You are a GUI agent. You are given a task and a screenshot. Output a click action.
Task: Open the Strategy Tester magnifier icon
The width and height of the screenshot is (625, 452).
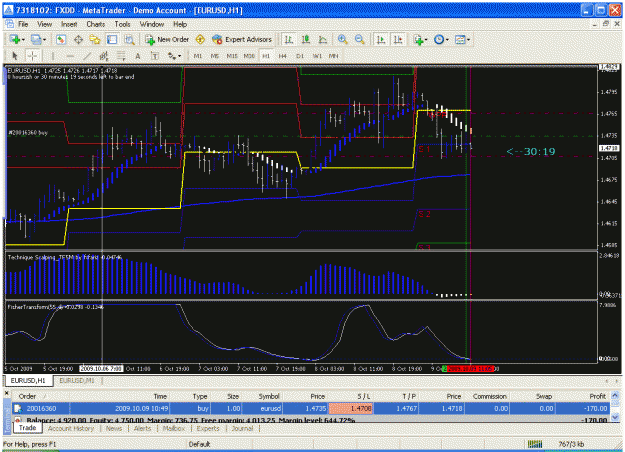tap(129, 39)
